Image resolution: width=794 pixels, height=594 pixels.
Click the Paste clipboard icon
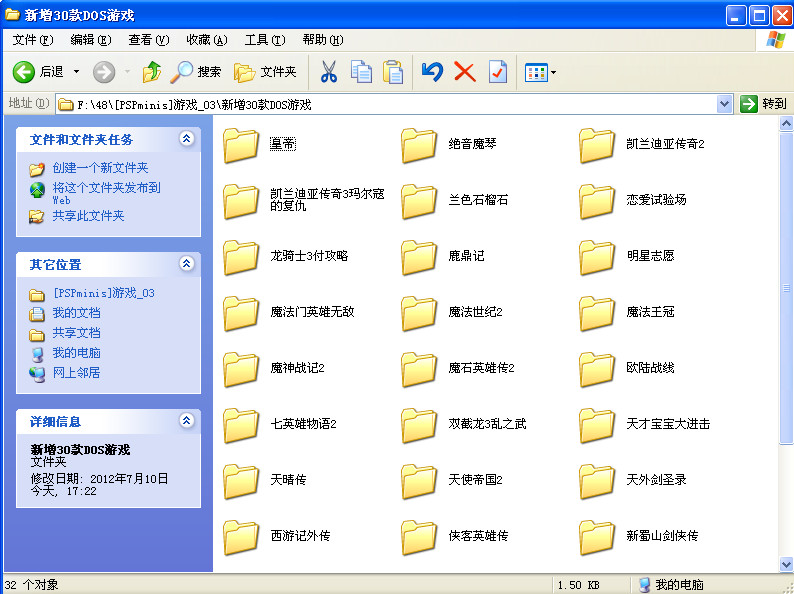pyautogui.click(x=393, y=72)
